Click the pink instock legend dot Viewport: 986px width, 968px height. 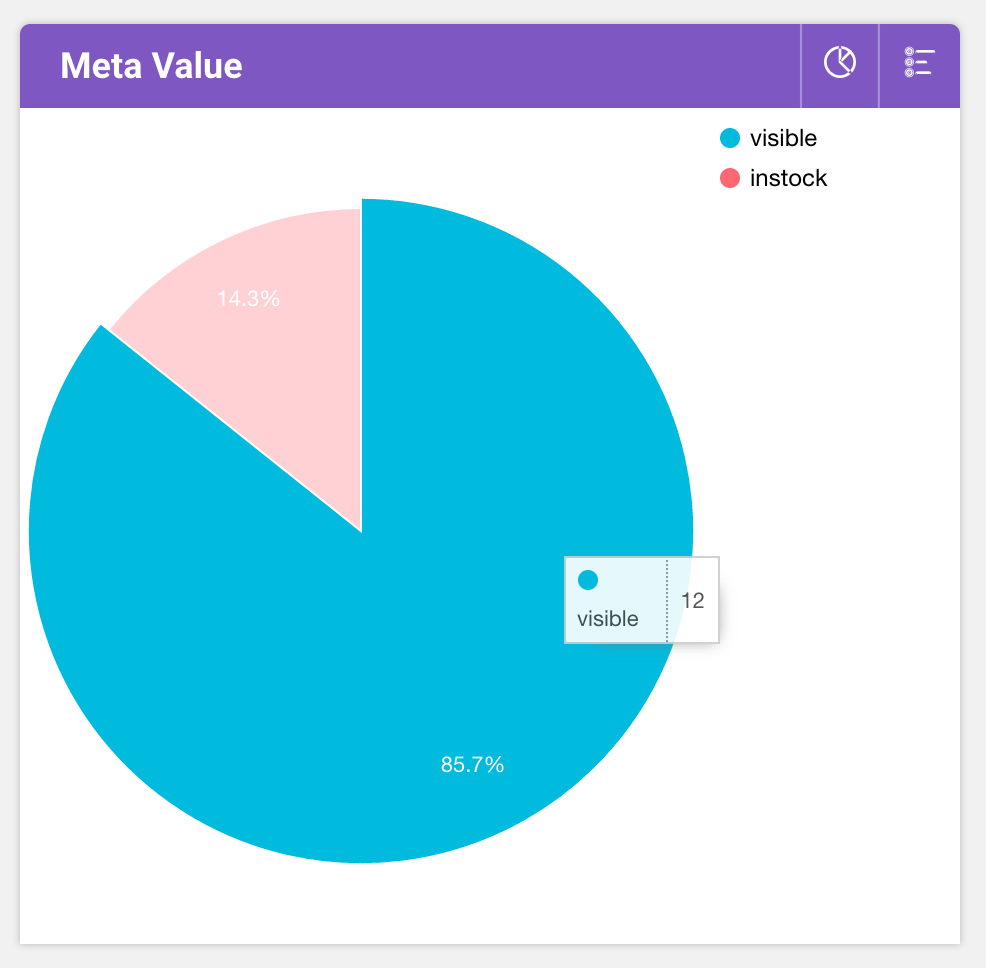click(730, 179)
